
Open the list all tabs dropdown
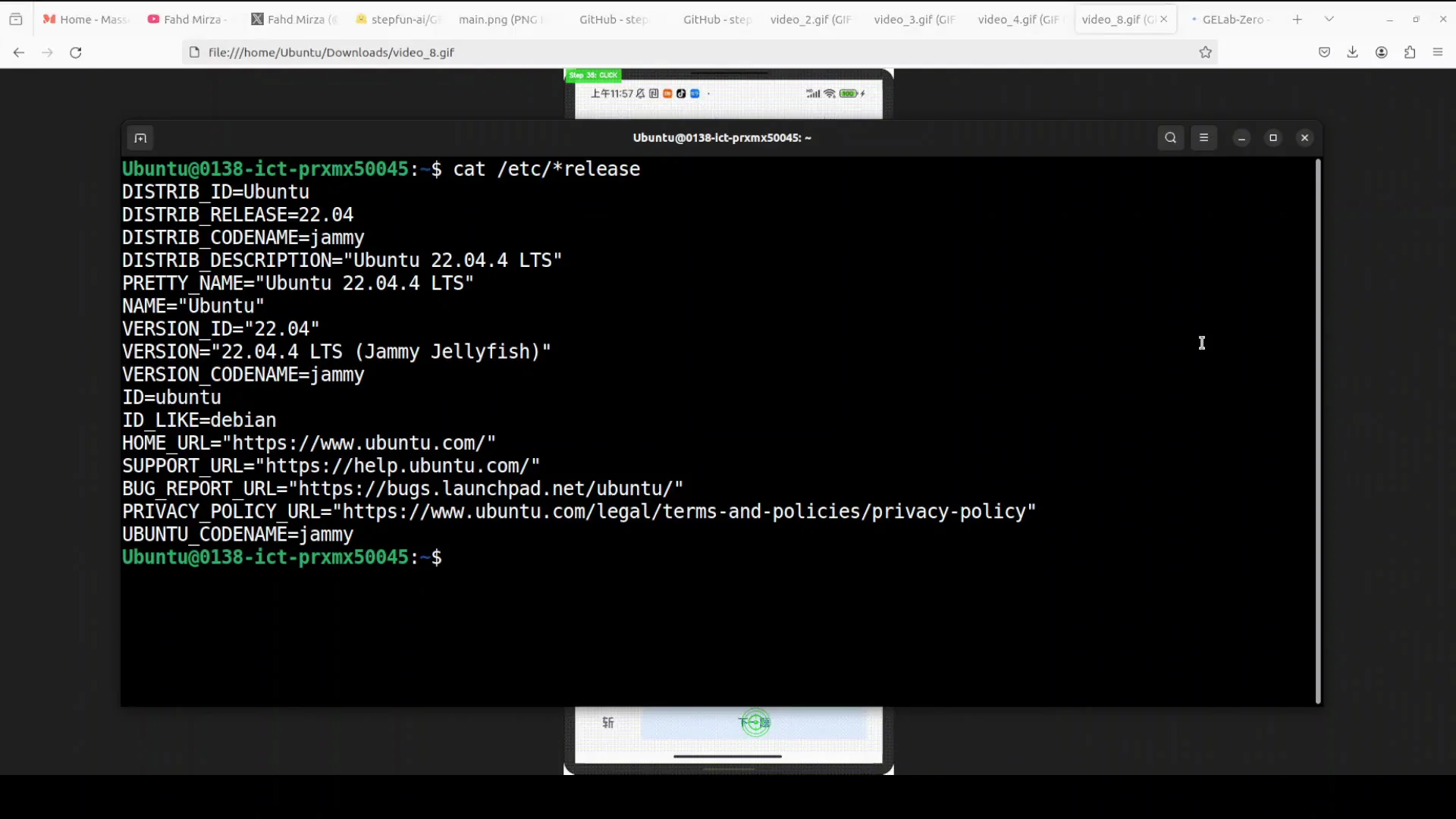click(1329, 18)
